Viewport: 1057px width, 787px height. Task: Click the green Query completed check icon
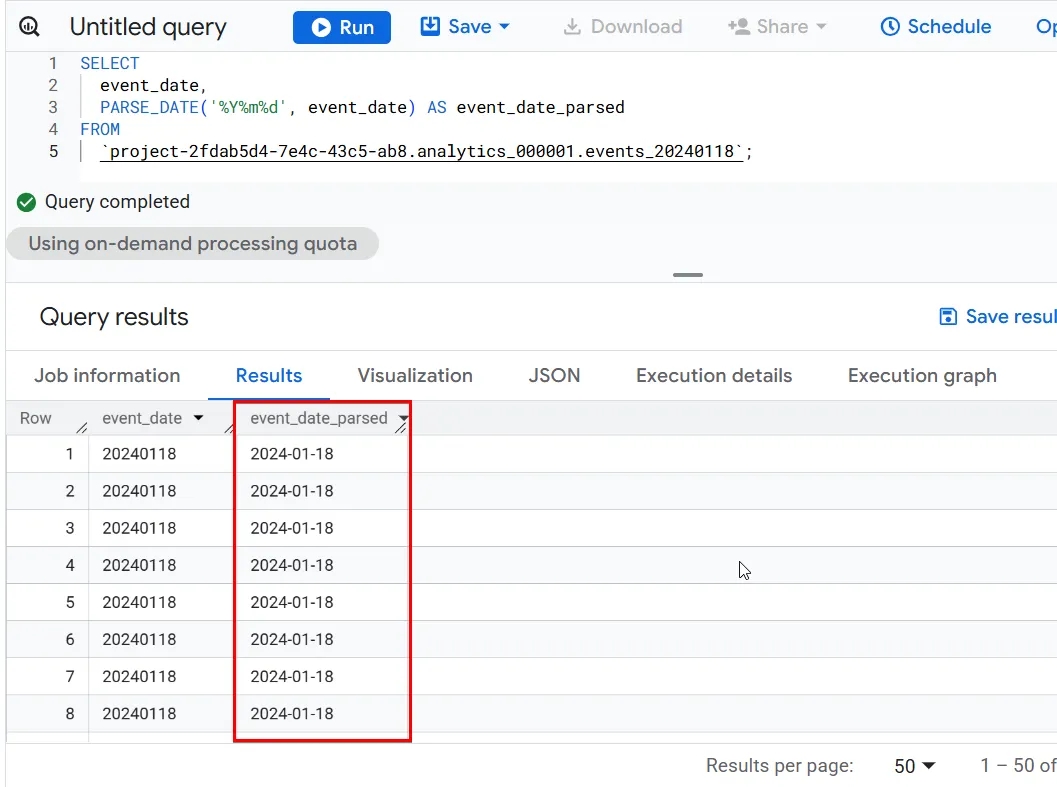26,202
